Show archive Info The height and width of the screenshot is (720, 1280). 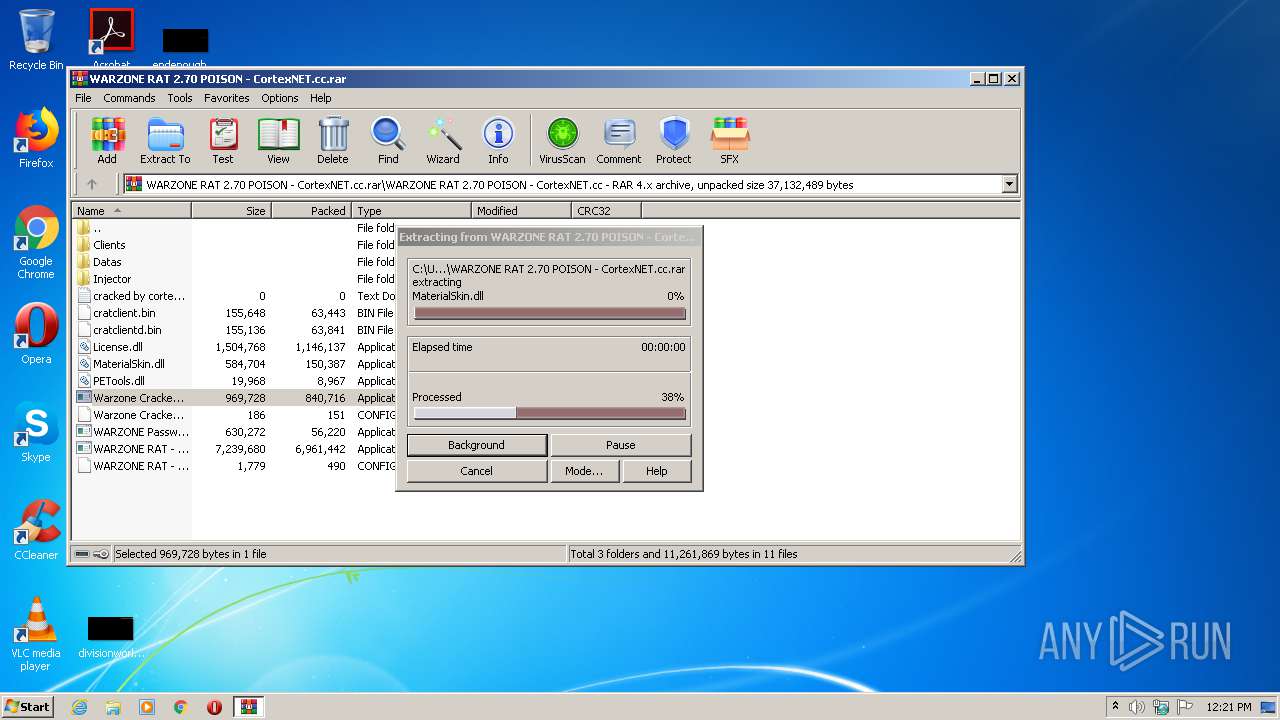[x=498, y=141]
